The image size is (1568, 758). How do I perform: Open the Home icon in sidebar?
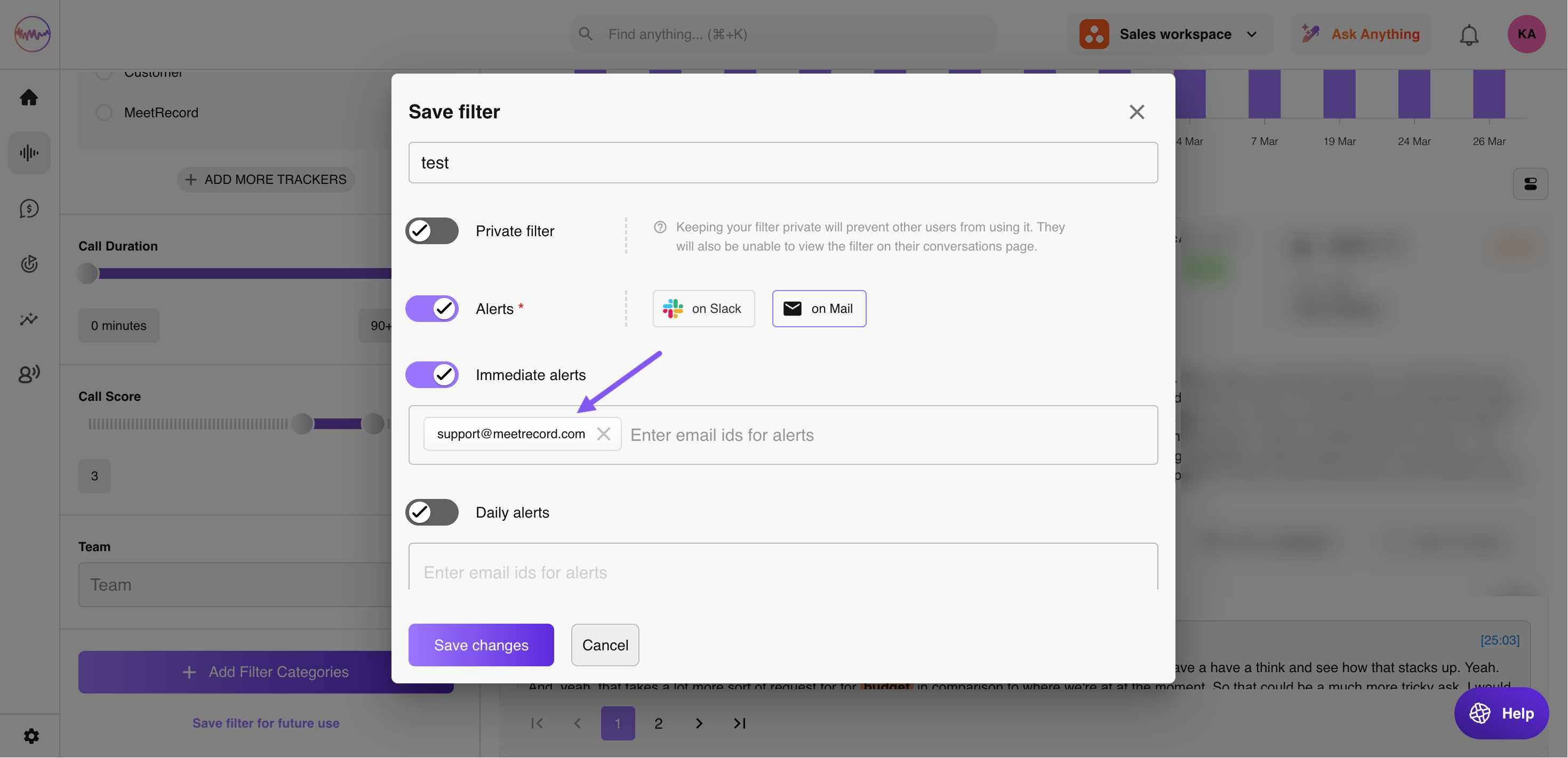[x=29, y=98]
